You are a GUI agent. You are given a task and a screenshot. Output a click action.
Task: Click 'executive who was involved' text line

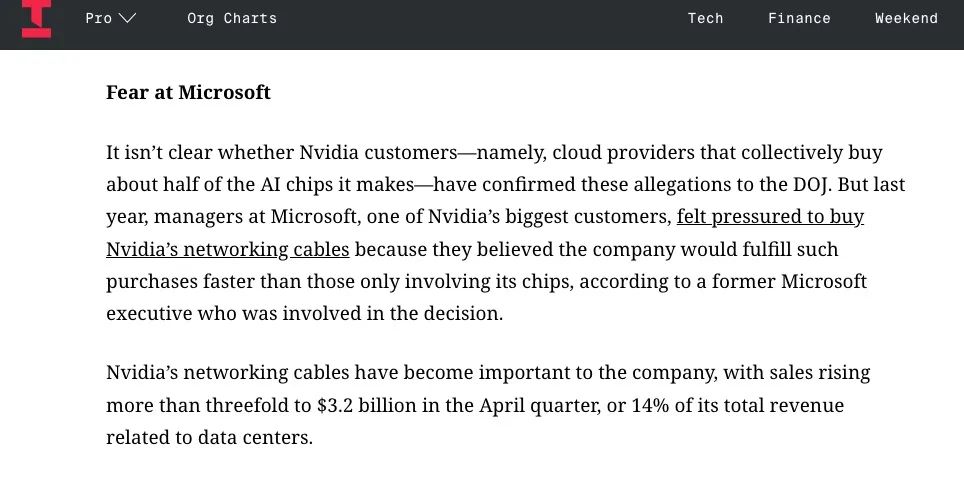coord(215,313)
